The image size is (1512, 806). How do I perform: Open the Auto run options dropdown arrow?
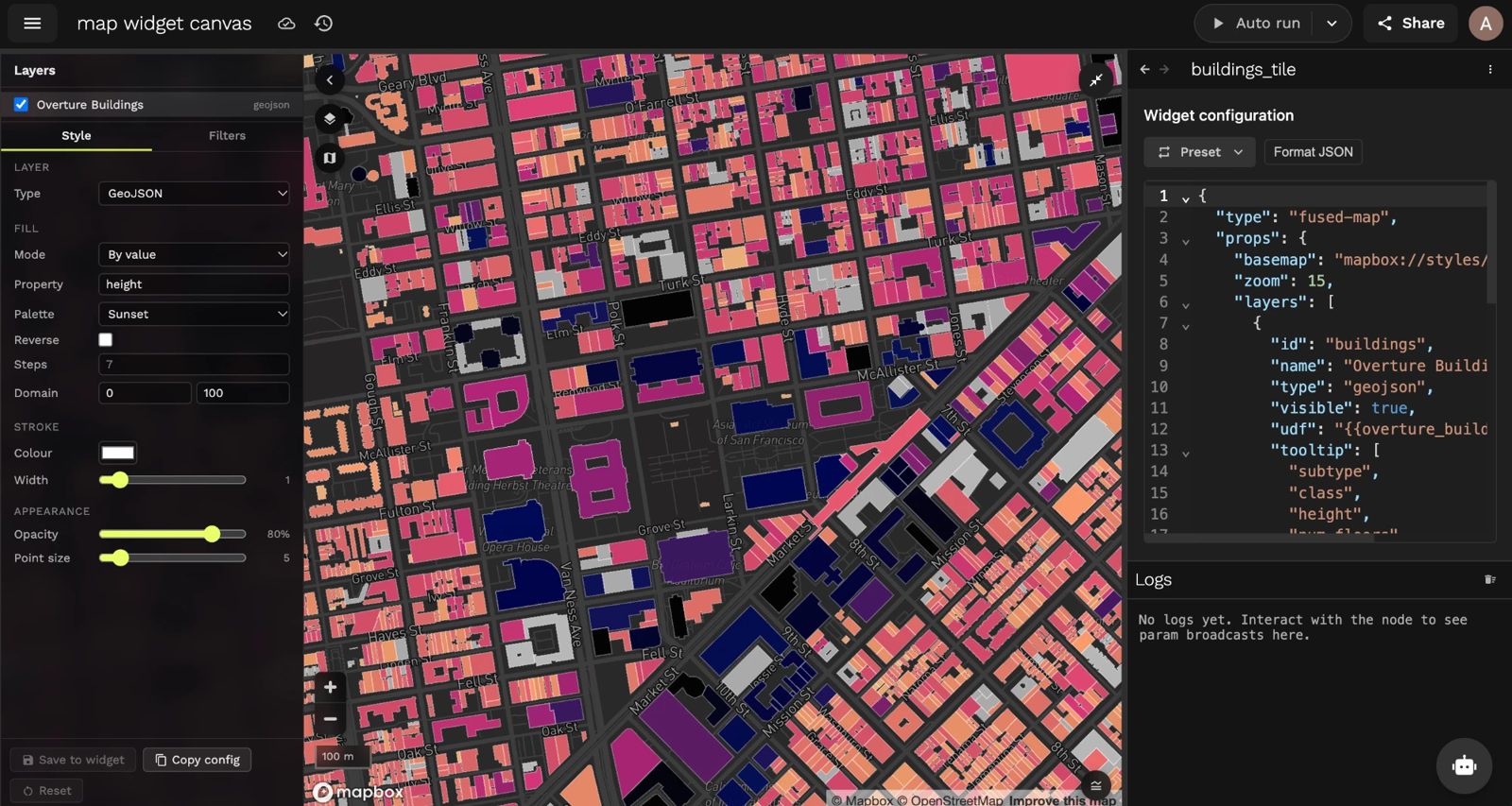(1332, 24)
